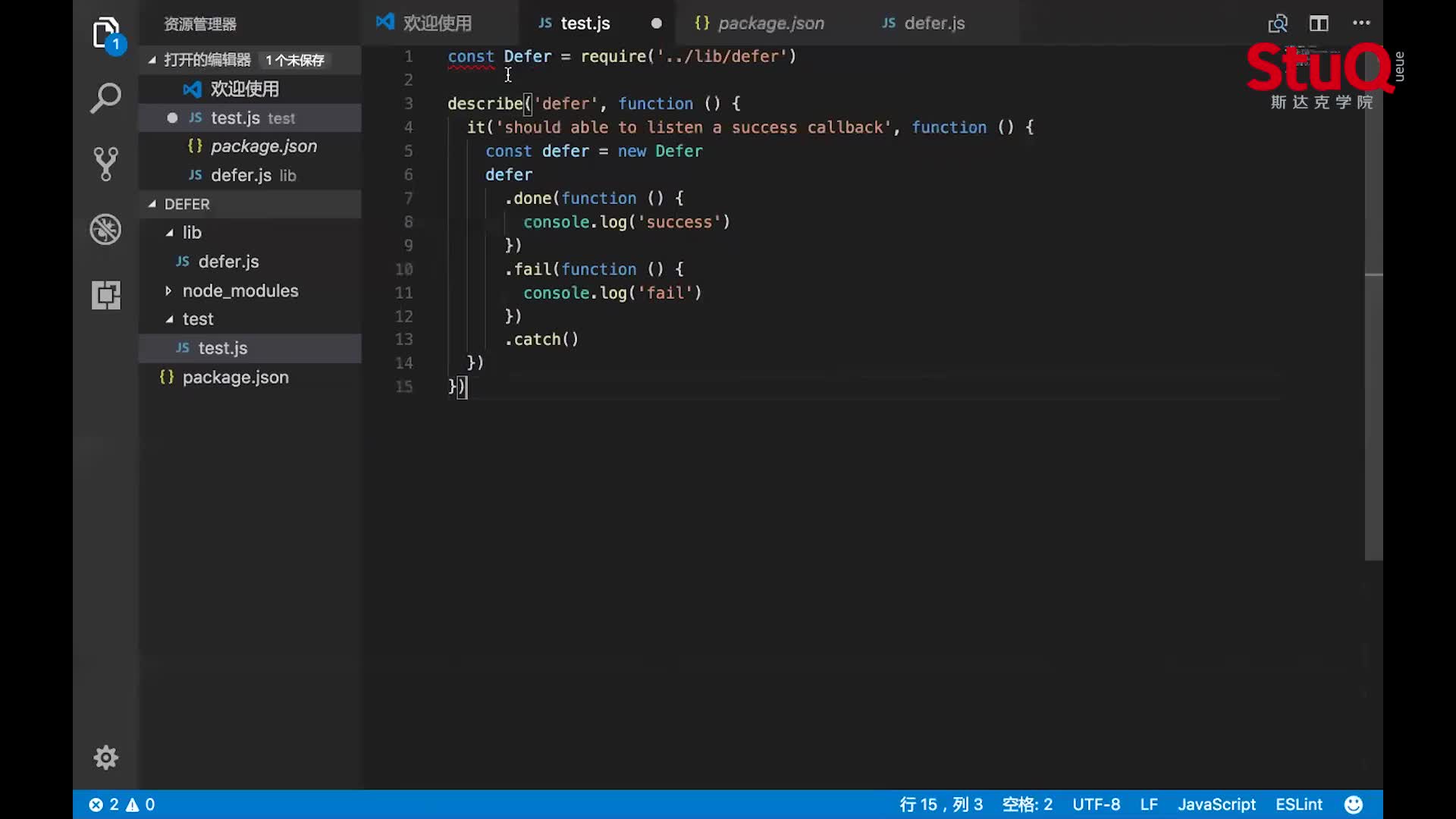Viewport: 1456px width, 819px height.
Task: Open the Search view icon
Action: (105, 99)
